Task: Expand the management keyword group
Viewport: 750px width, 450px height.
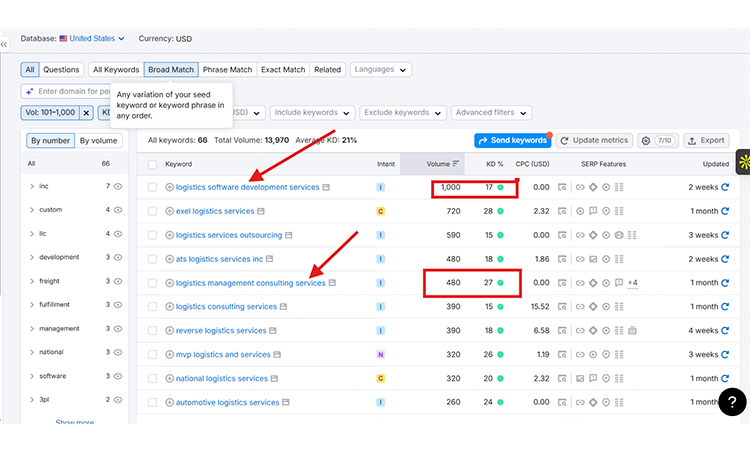Action: tap(32, 329)
